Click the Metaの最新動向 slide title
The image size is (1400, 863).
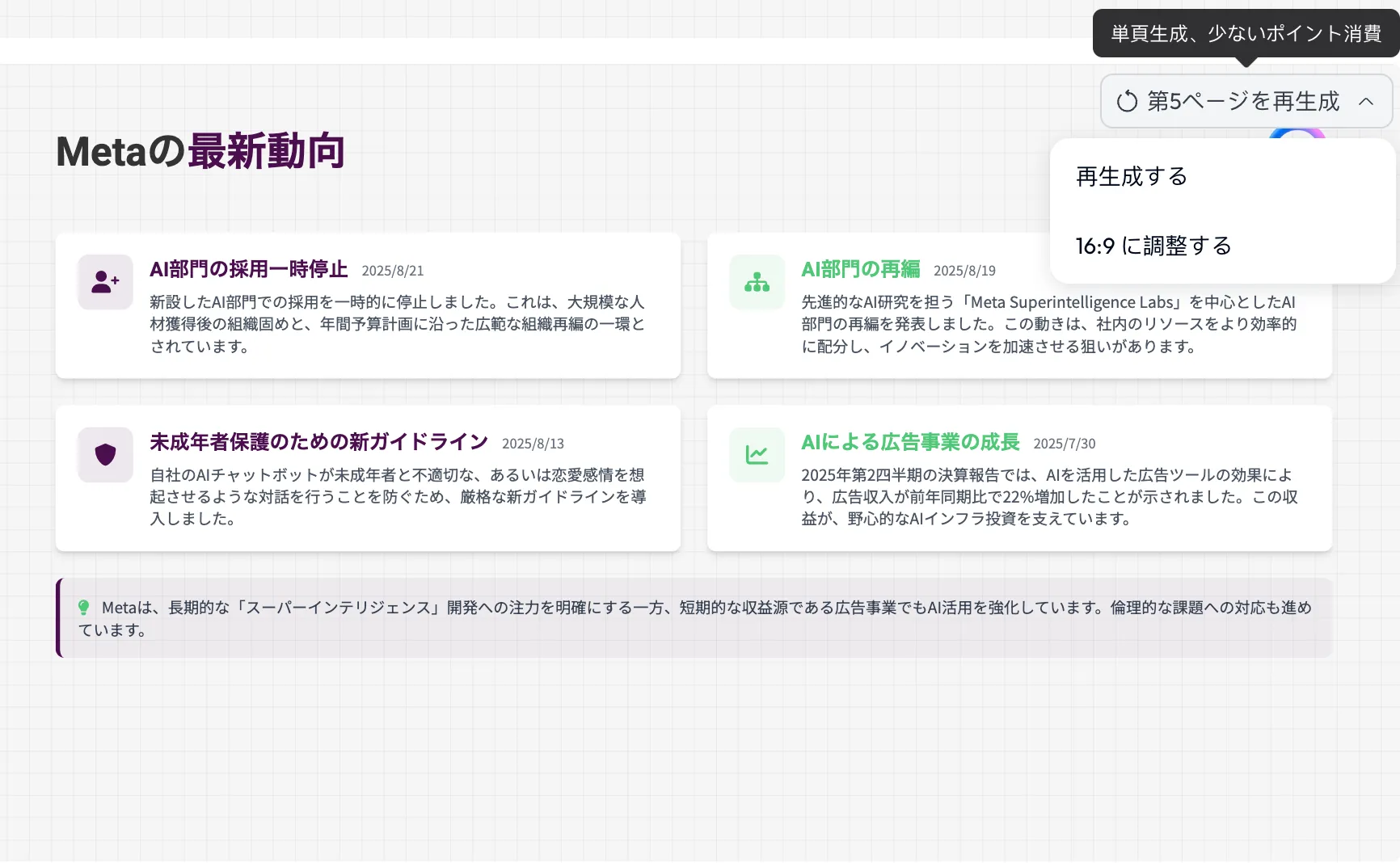200,151
